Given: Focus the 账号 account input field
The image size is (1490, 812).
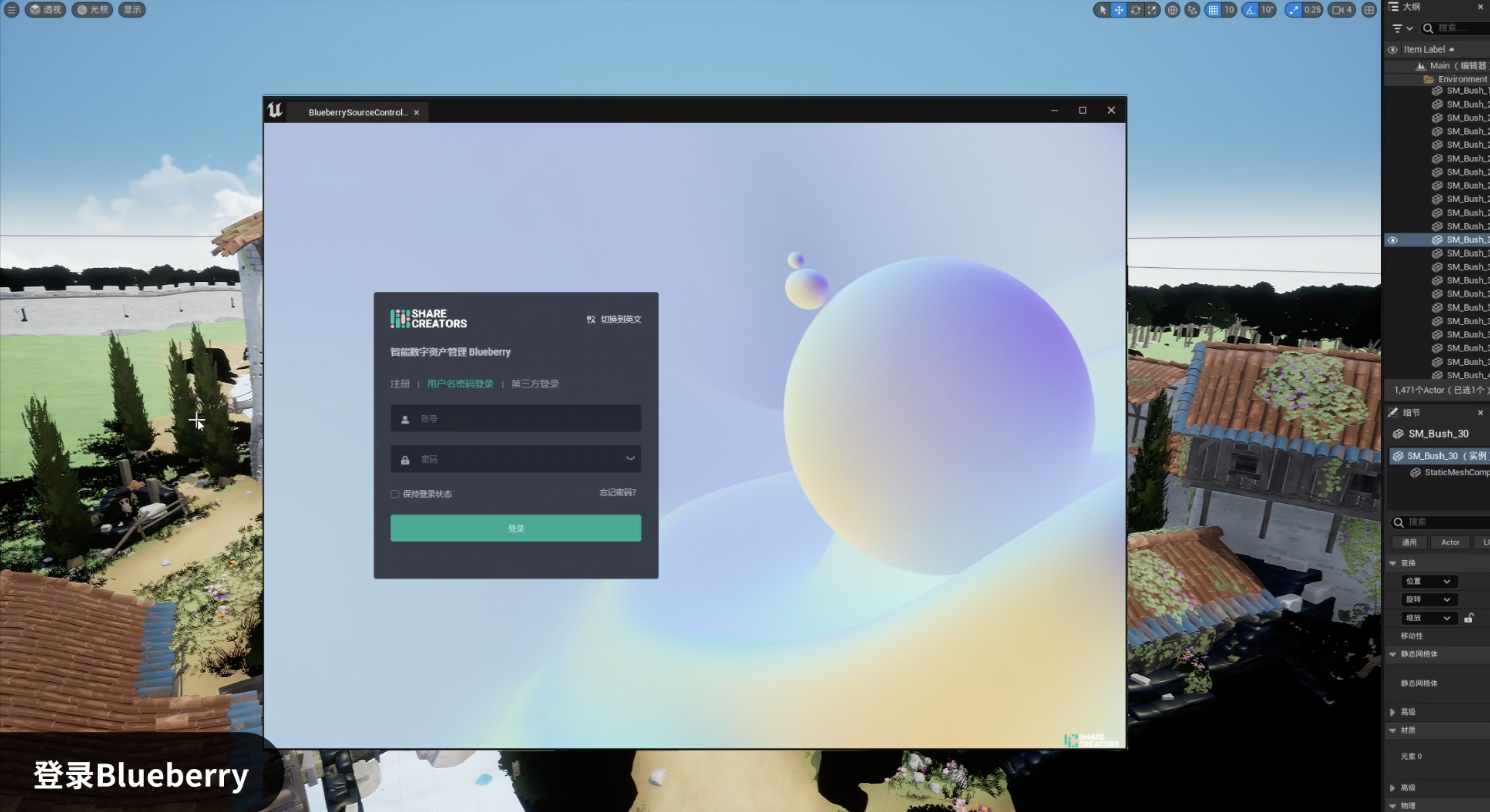Looking at the screenshot, I should point(516,419).
